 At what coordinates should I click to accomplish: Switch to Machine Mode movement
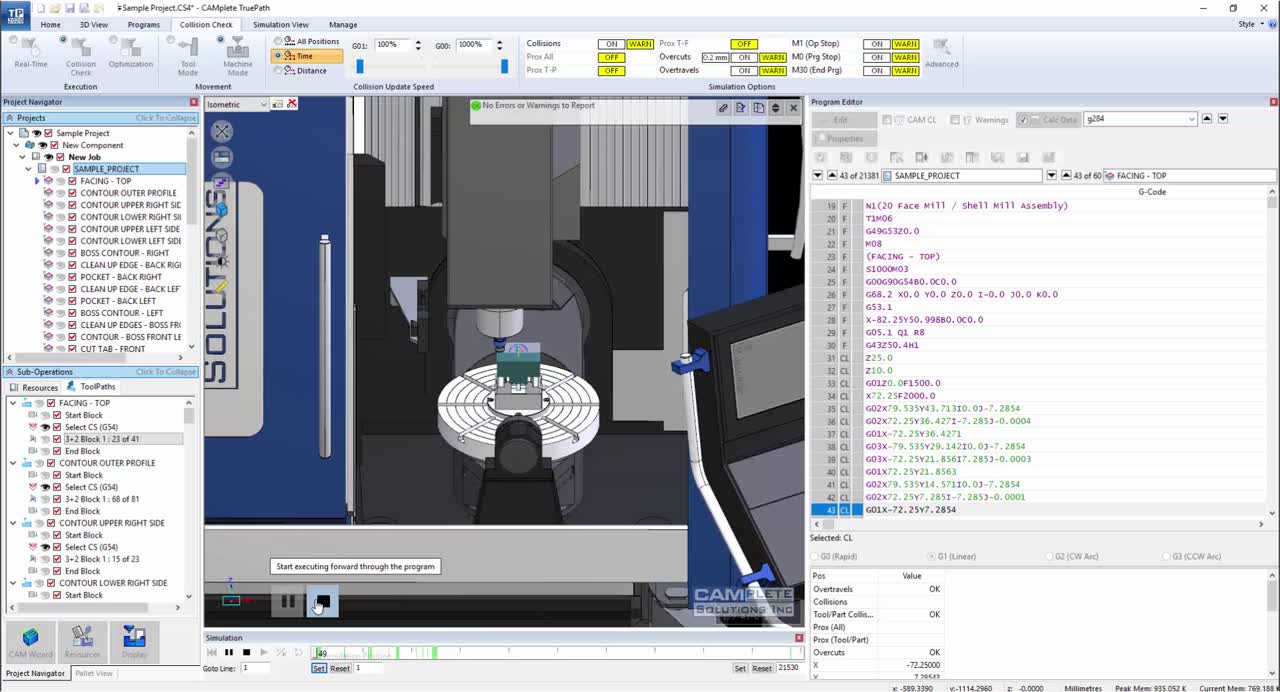[237, 56]
